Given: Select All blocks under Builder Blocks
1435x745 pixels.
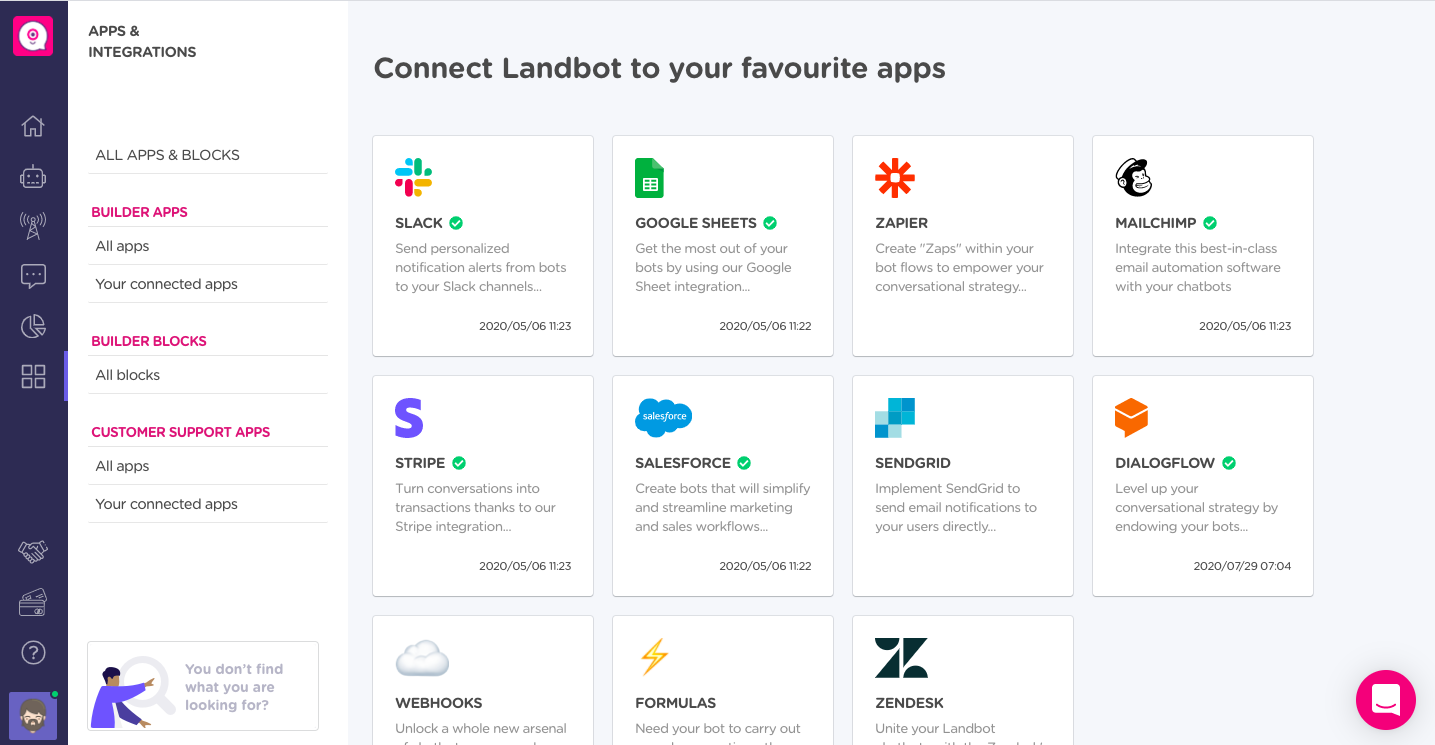Looking at the screenshot, I should (x=128, y=375).
